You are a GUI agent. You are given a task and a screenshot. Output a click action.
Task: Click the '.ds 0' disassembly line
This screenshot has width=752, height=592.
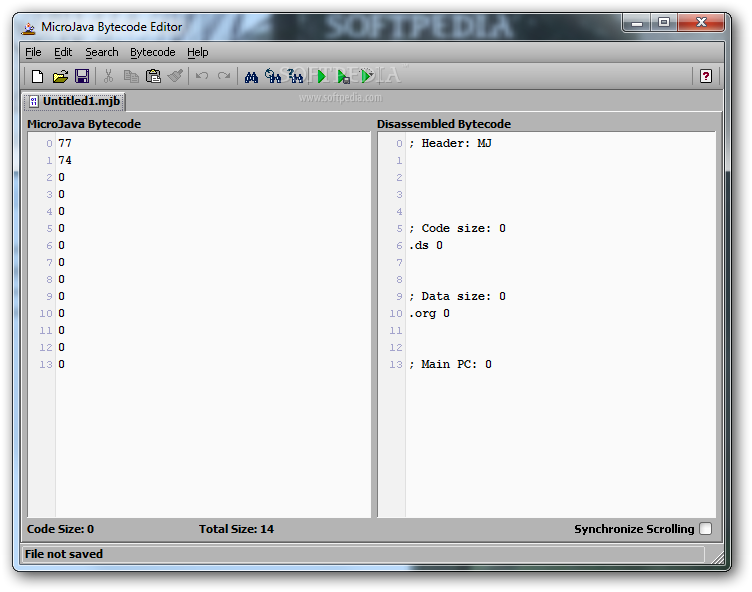[425, 245]
